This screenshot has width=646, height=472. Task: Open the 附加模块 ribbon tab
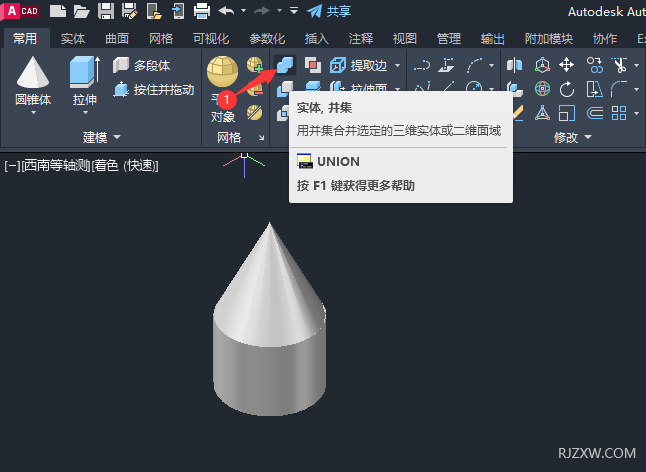point(549,39)
